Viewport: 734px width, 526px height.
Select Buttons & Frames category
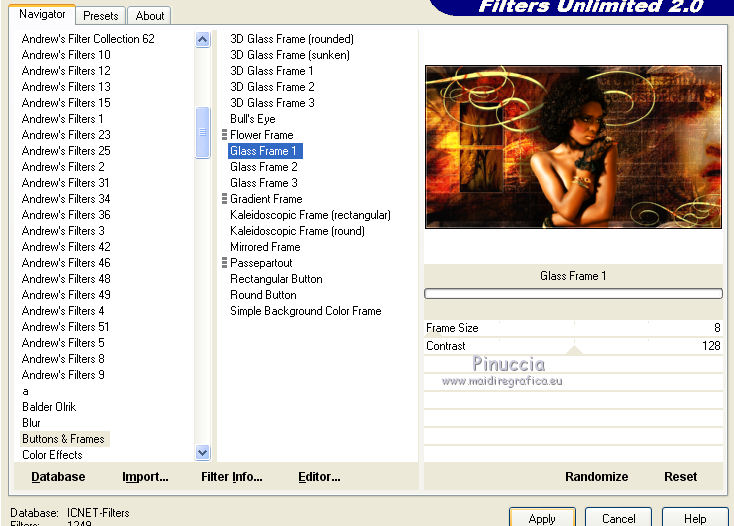click(63, 439)
